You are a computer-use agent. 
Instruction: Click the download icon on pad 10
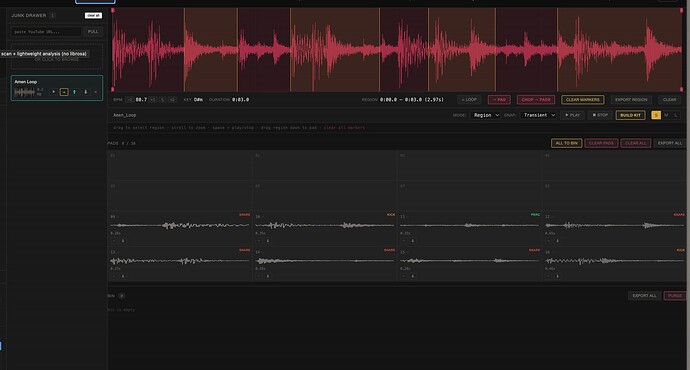click(268, 241)
